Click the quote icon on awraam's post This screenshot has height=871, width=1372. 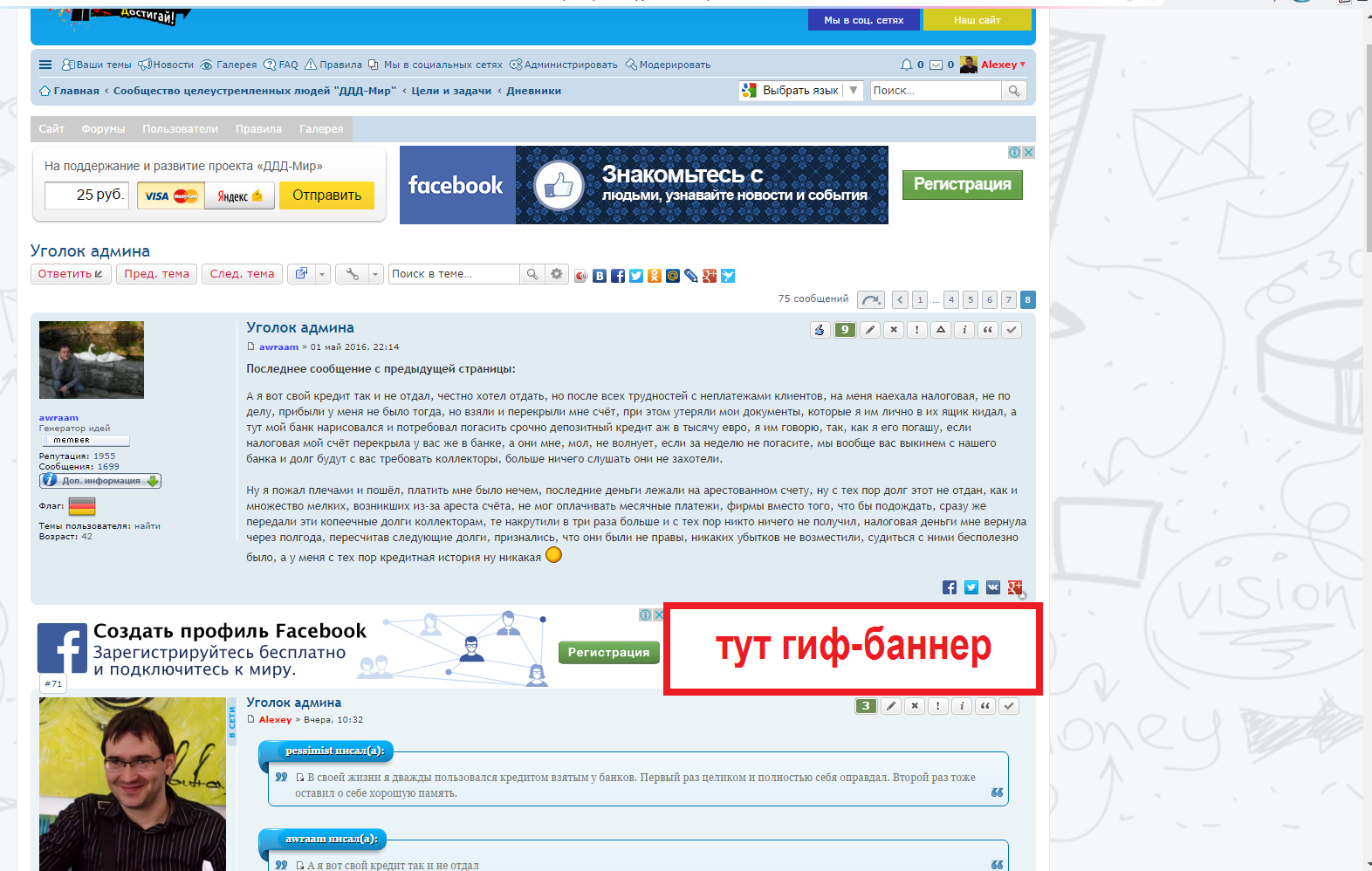click(x=988, y=330)
